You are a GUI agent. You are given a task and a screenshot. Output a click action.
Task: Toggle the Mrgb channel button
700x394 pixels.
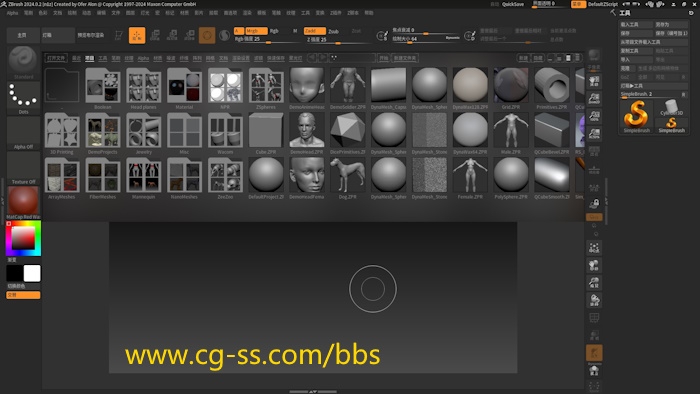256,31
